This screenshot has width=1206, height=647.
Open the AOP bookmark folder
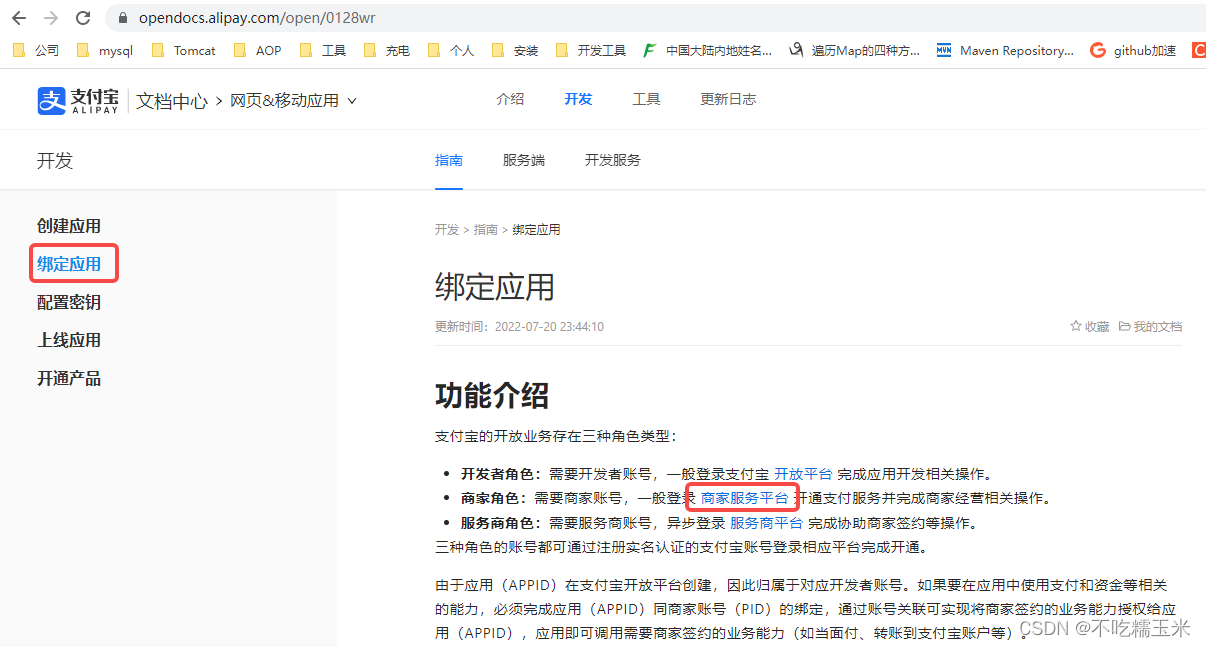tap(257, 50)
